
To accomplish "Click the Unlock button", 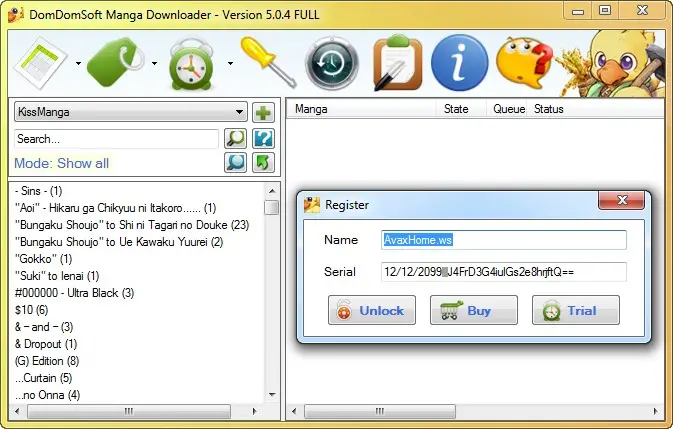I will pos(372,310).
